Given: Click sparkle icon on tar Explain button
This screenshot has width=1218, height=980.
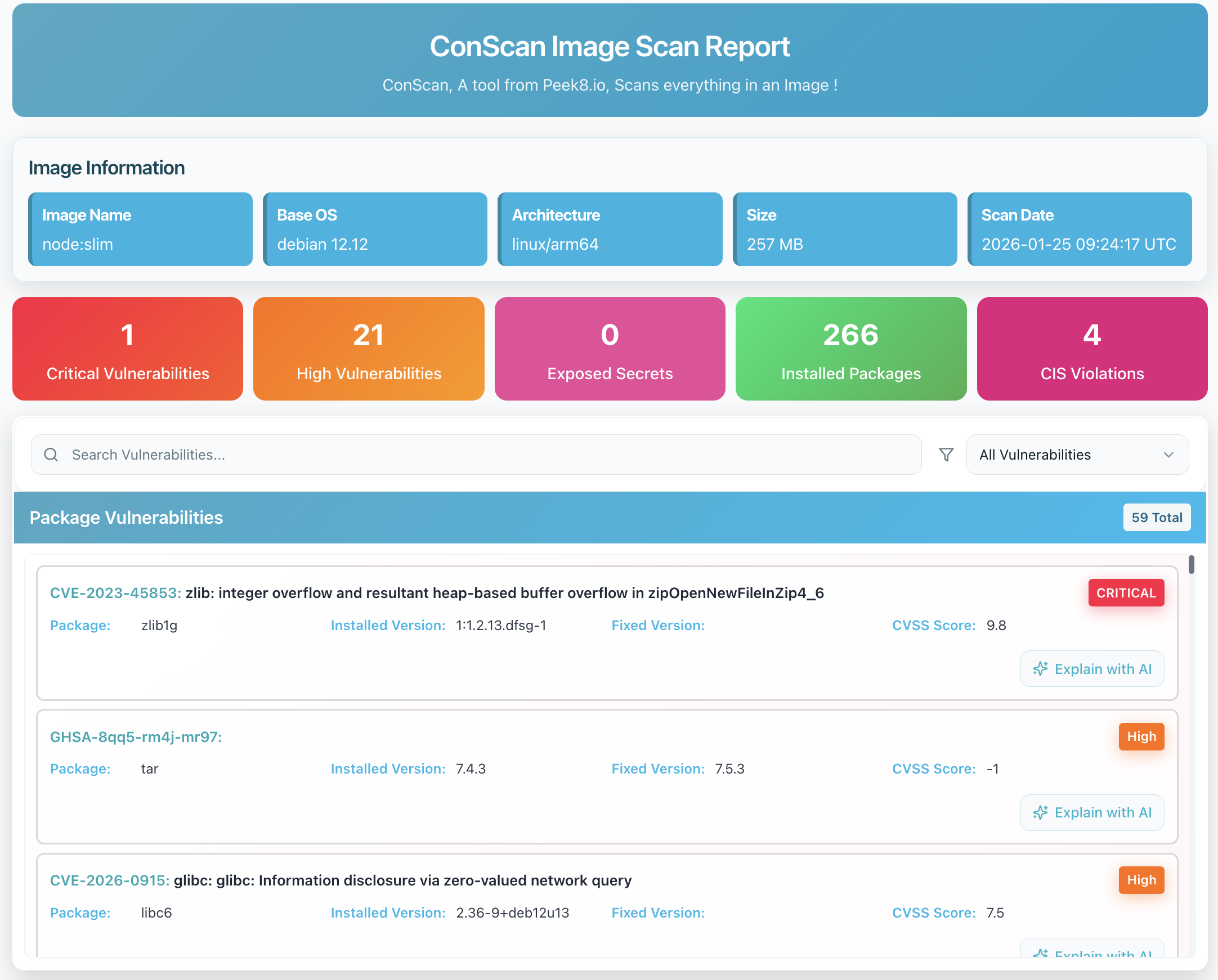Looking at the screenshot, I should point(1040,813).
